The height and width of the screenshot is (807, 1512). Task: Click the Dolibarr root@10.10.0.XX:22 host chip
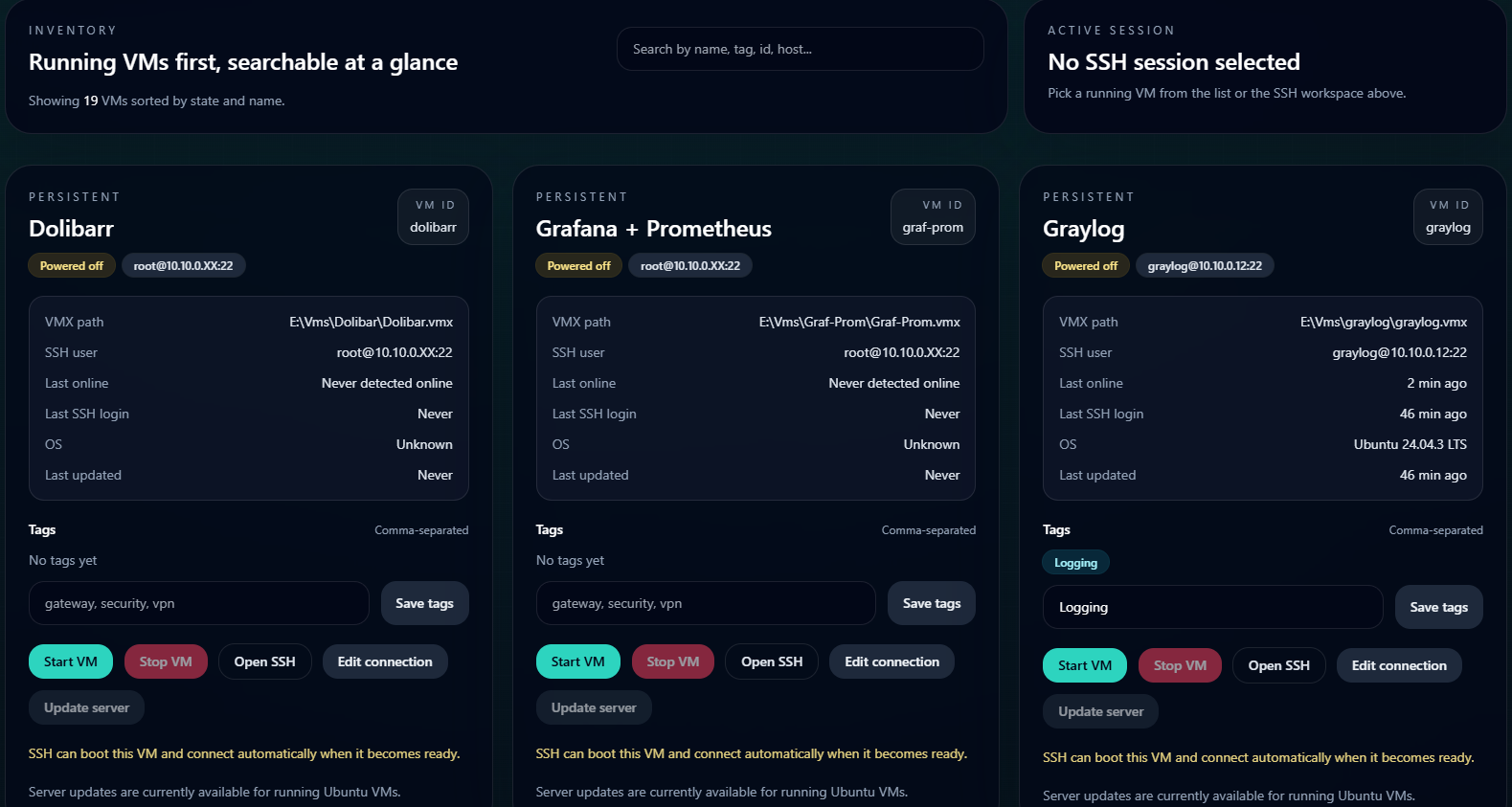[x=184, y=265]
